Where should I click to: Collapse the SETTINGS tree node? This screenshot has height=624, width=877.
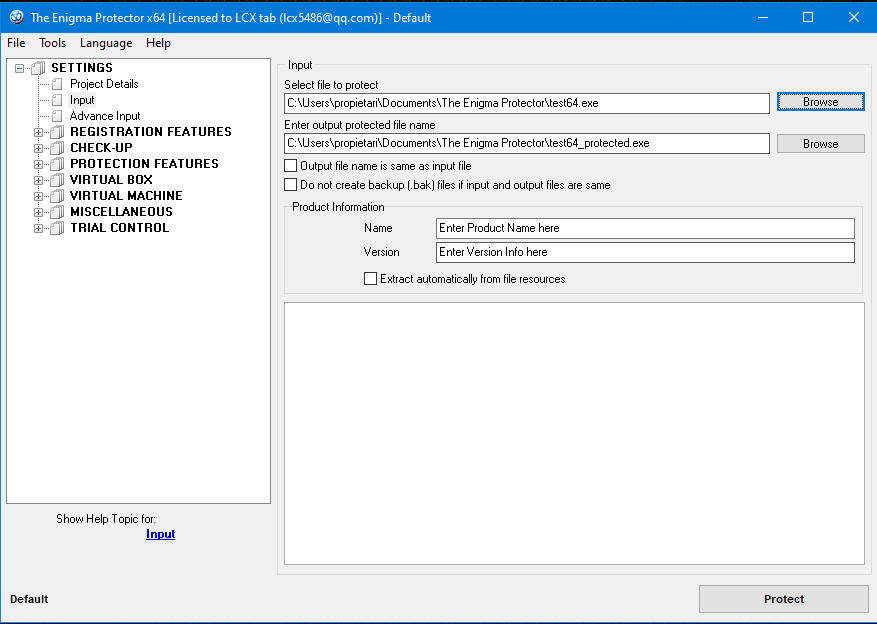[x=20, y=68]
